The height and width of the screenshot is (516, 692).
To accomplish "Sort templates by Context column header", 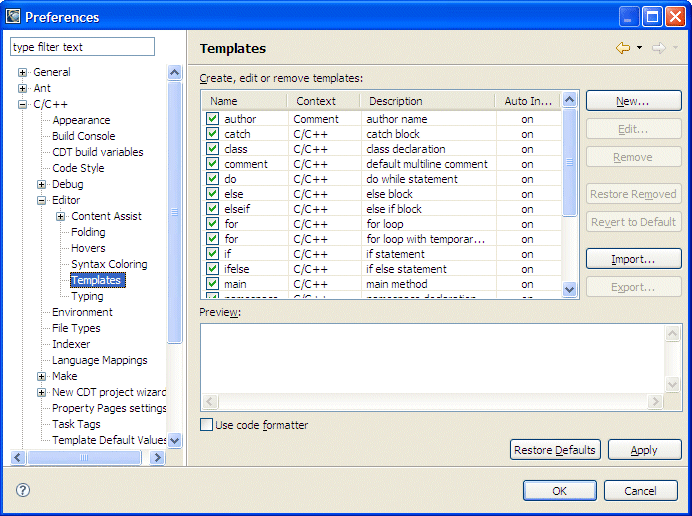I will (316, 101).
